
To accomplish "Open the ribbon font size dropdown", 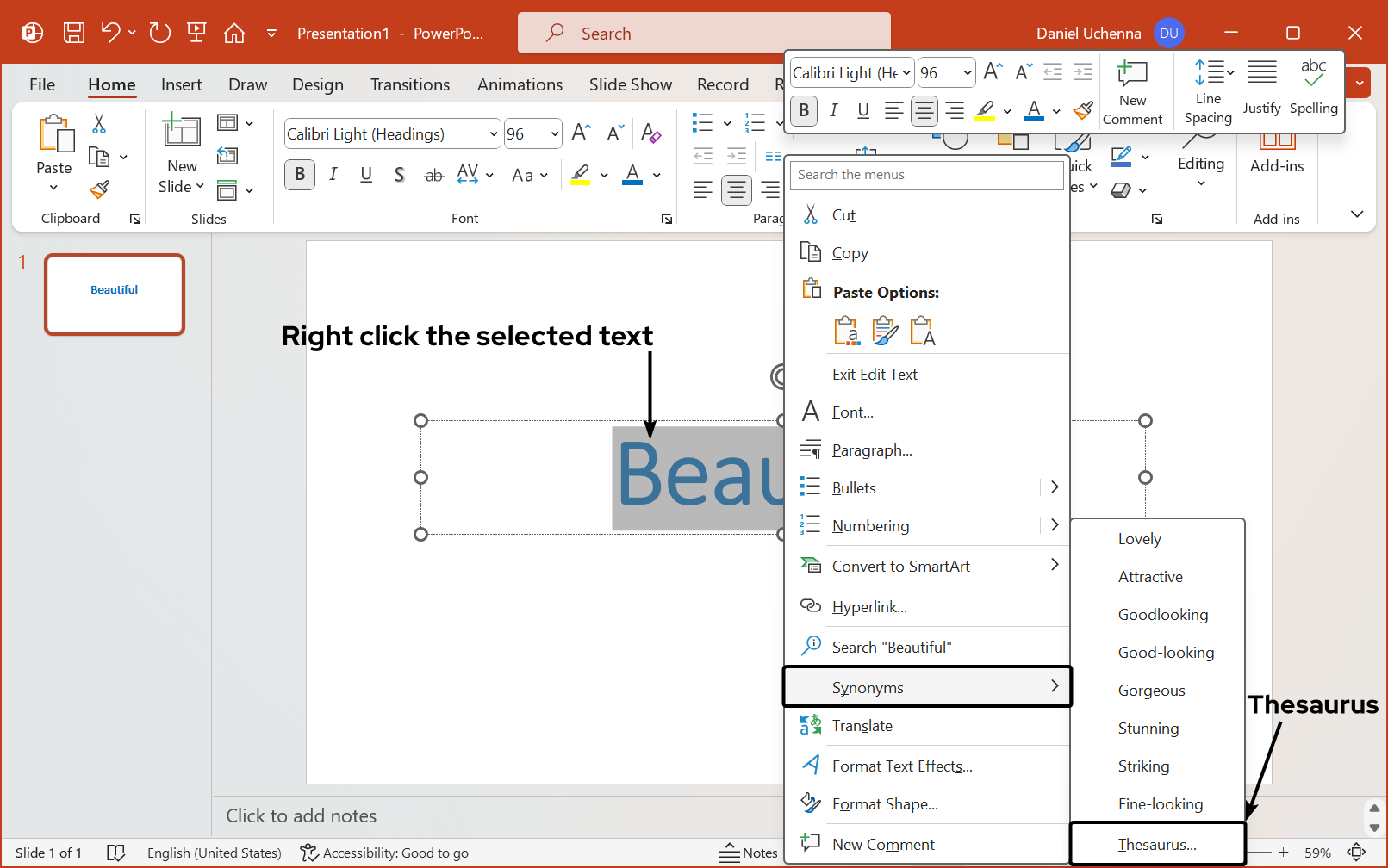I will (554, 134).
